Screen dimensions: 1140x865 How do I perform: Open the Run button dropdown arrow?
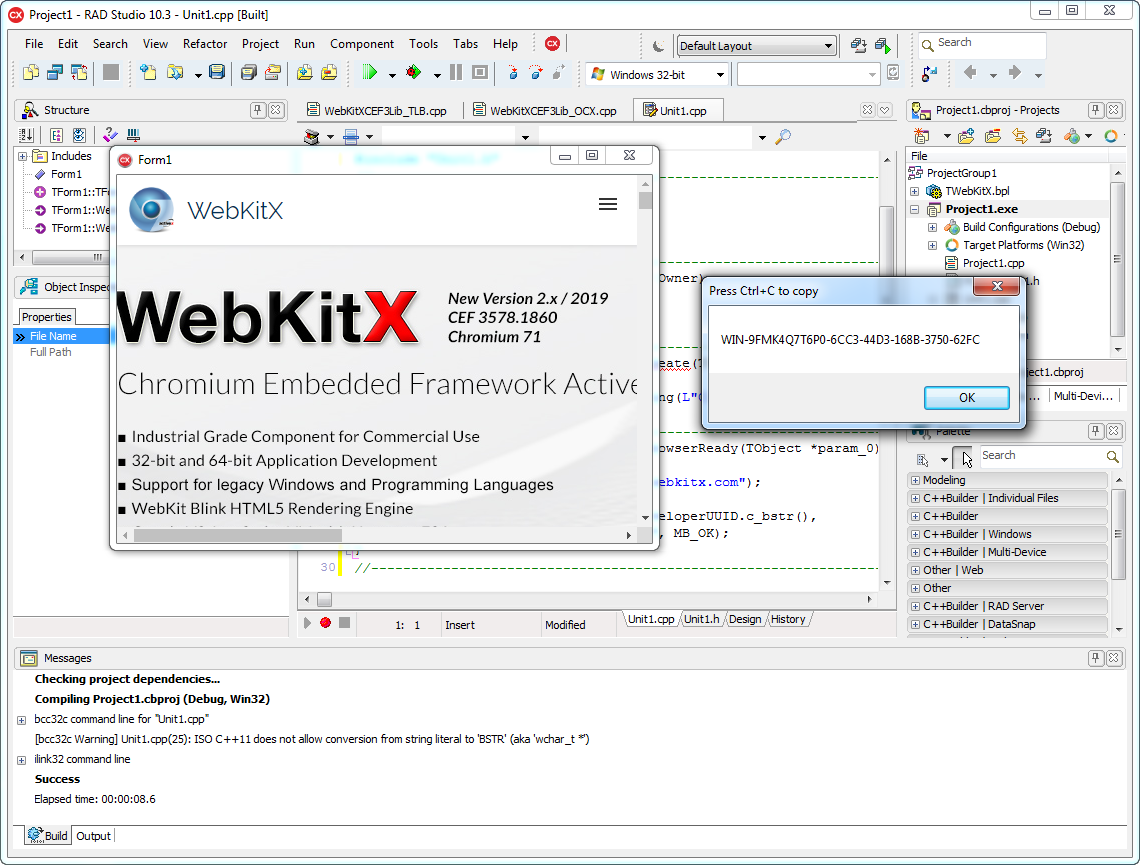click(x=392, y=75)
